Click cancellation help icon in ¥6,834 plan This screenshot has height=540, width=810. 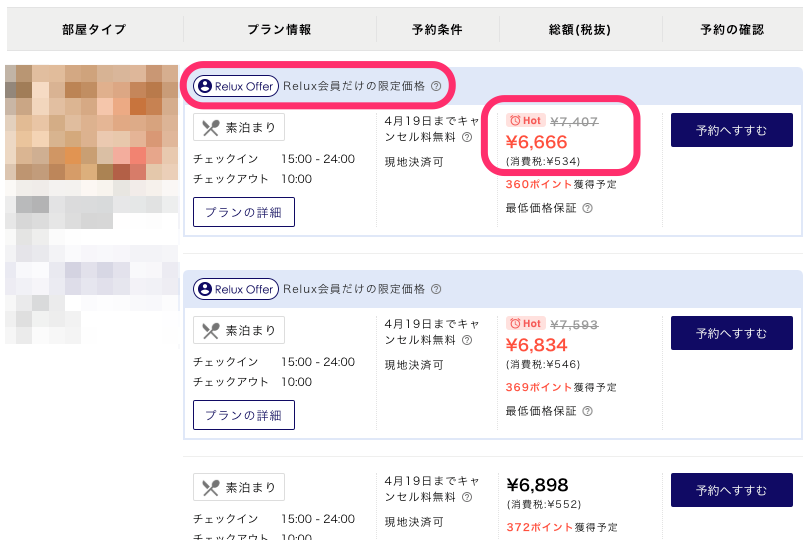point(467,340)
